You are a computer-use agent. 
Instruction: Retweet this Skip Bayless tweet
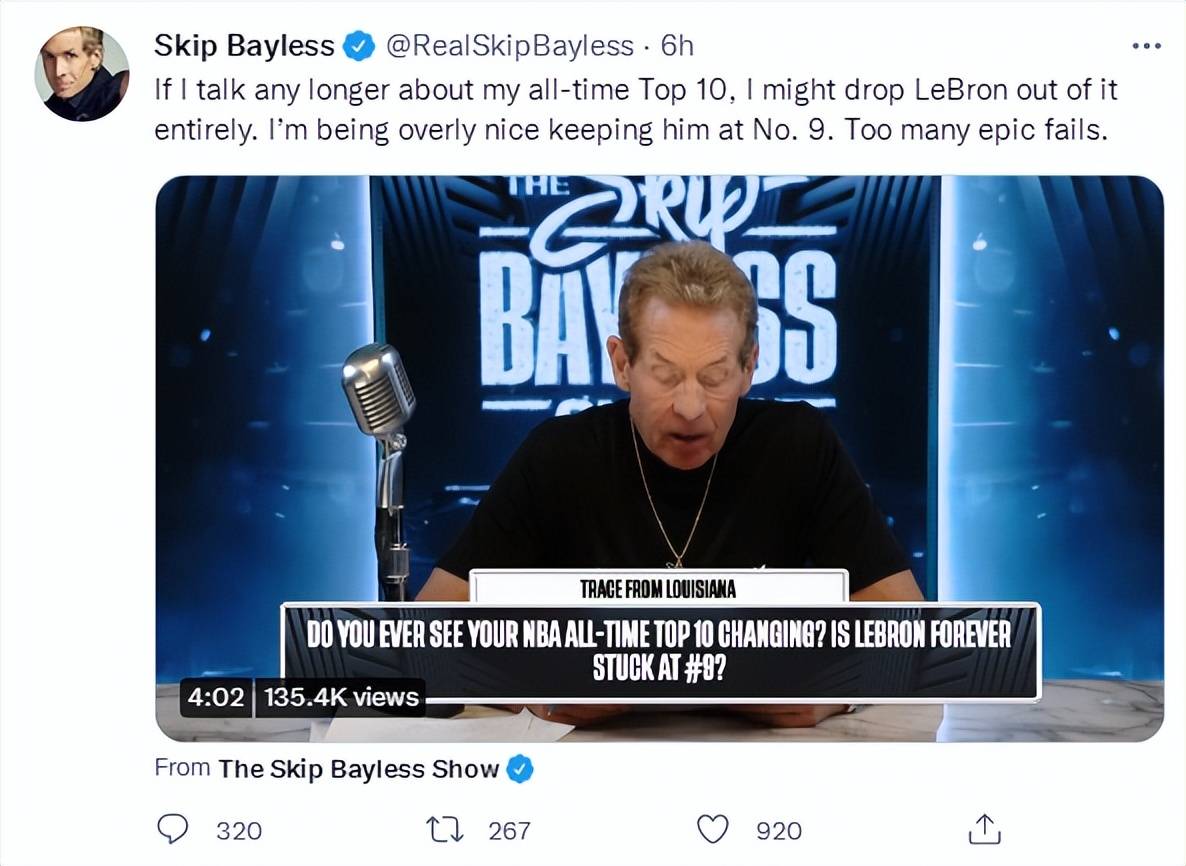[x=446, y=830]
